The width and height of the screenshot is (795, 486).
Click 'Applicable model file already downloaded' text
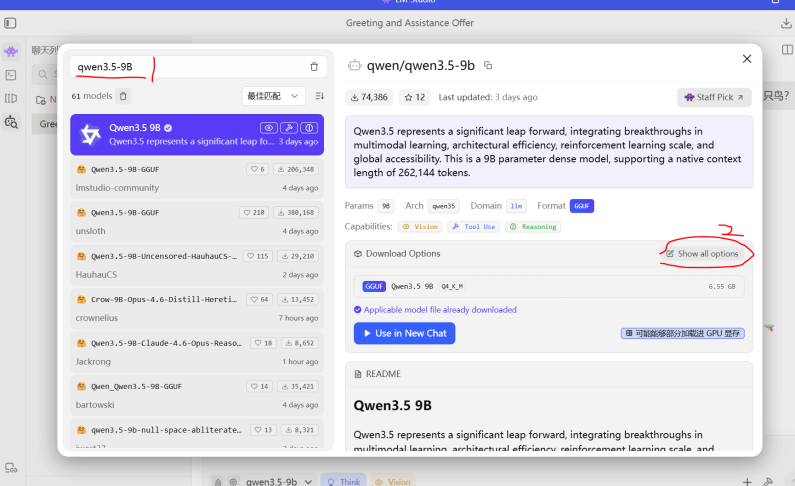tap(440, 310)
